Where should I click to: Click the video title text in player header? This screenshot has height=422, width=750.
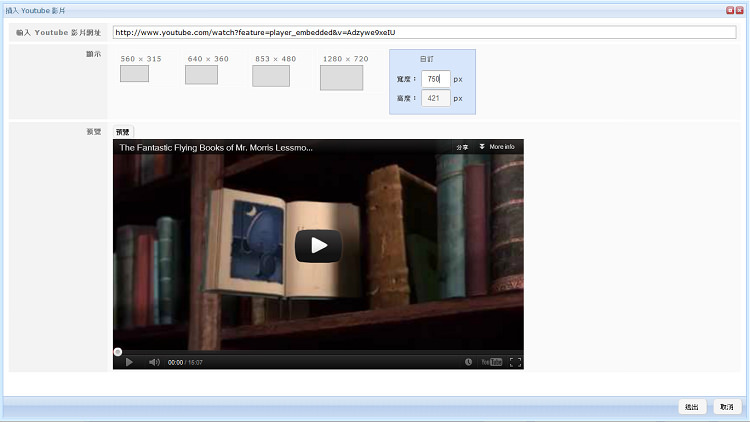pos(216,147)
